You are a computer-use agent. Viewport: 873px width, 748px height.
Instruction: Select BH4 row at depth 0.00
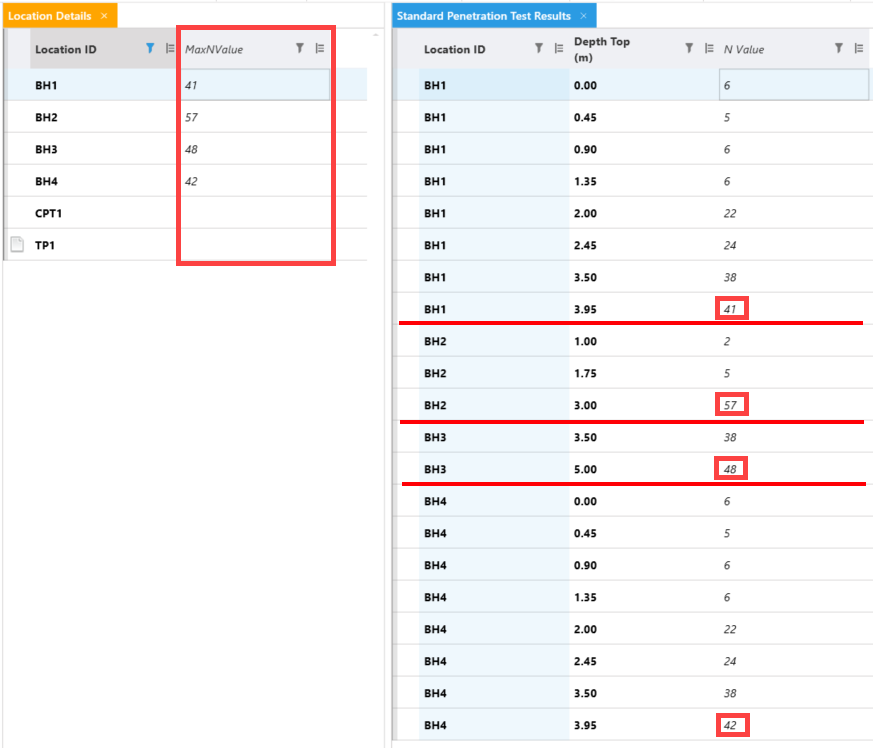click(632, 501)
